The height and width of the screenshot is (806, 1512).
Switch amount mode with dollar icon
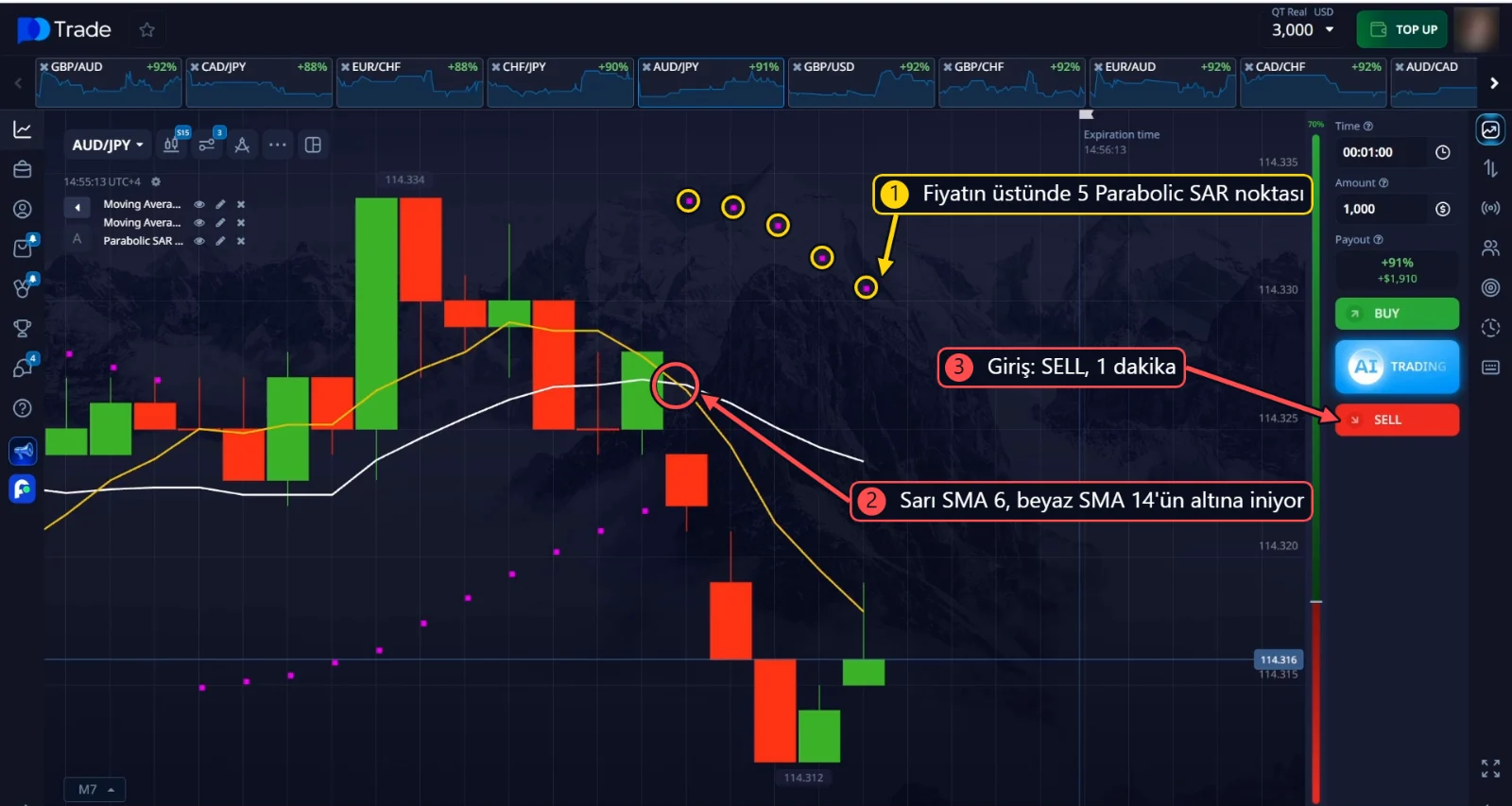pyautogui.click(x=1442, y=209)
